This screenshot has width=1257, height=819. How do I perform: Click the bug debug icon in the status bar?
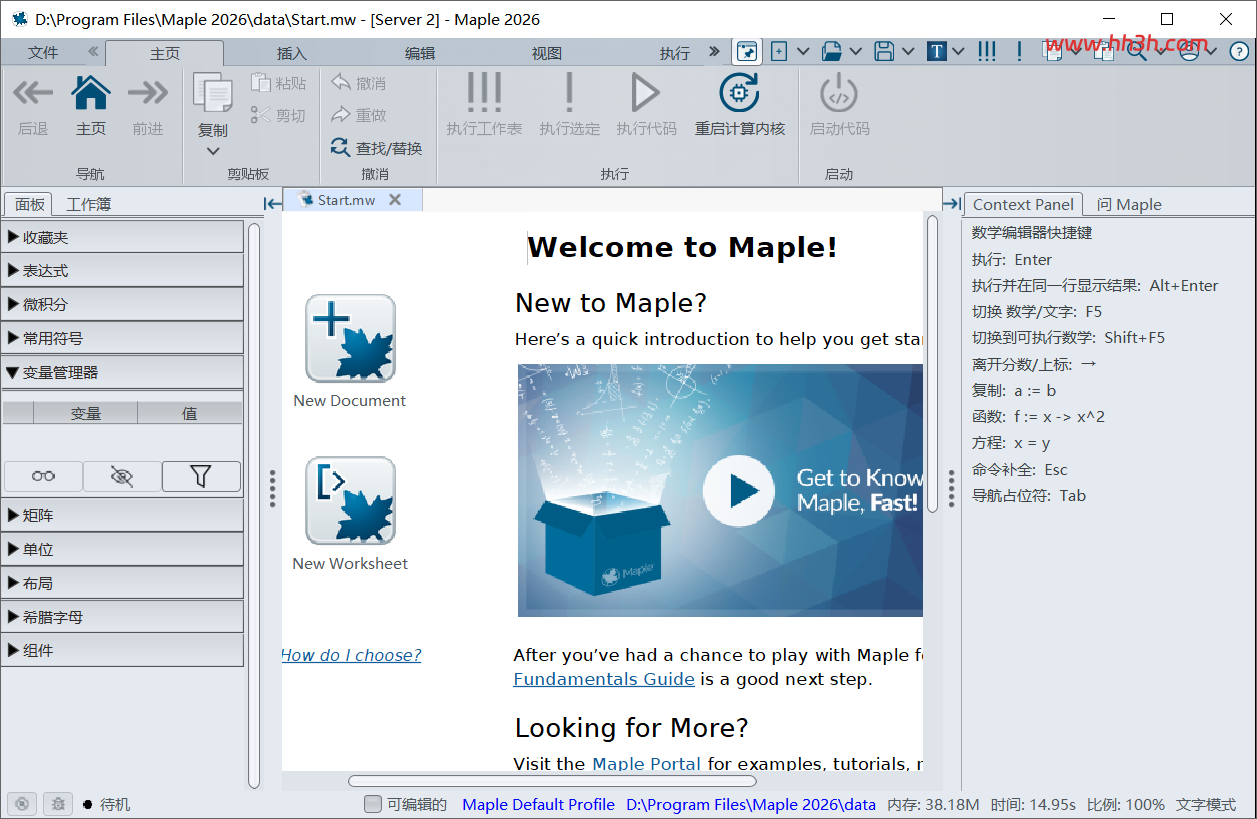click(x=58, y=803)
